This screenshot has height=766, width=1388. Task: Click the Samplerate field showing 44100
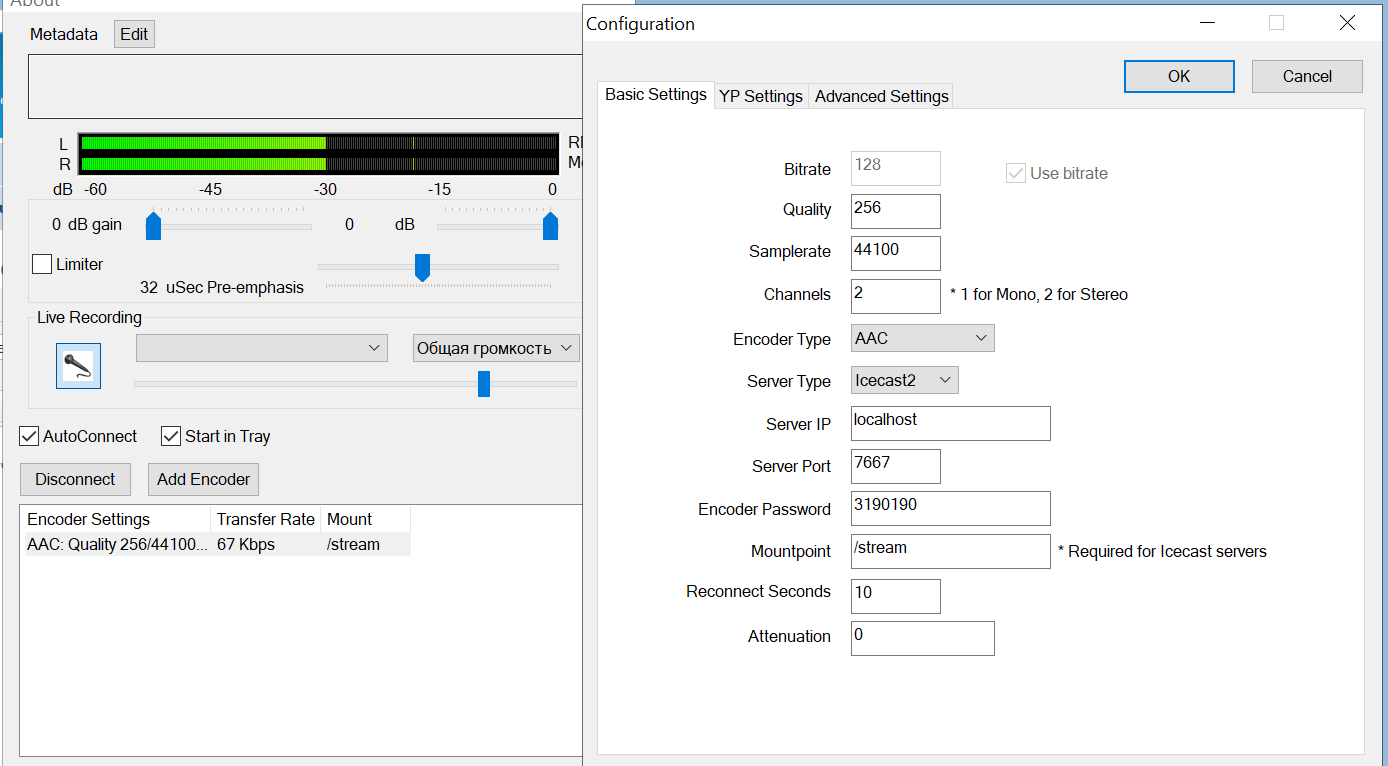(x=896, y=253)
